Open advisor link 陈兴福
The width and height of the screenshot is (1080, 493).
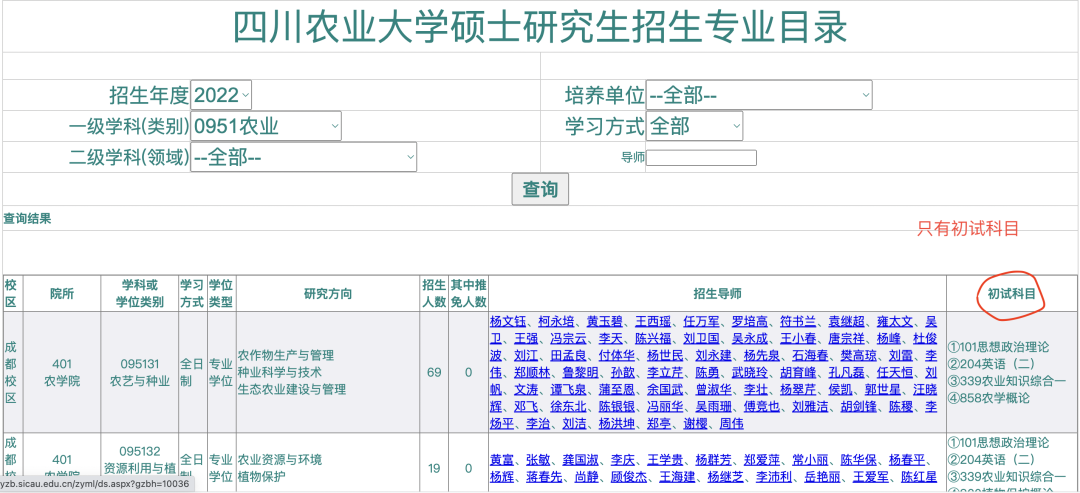[x=653, y=339]
